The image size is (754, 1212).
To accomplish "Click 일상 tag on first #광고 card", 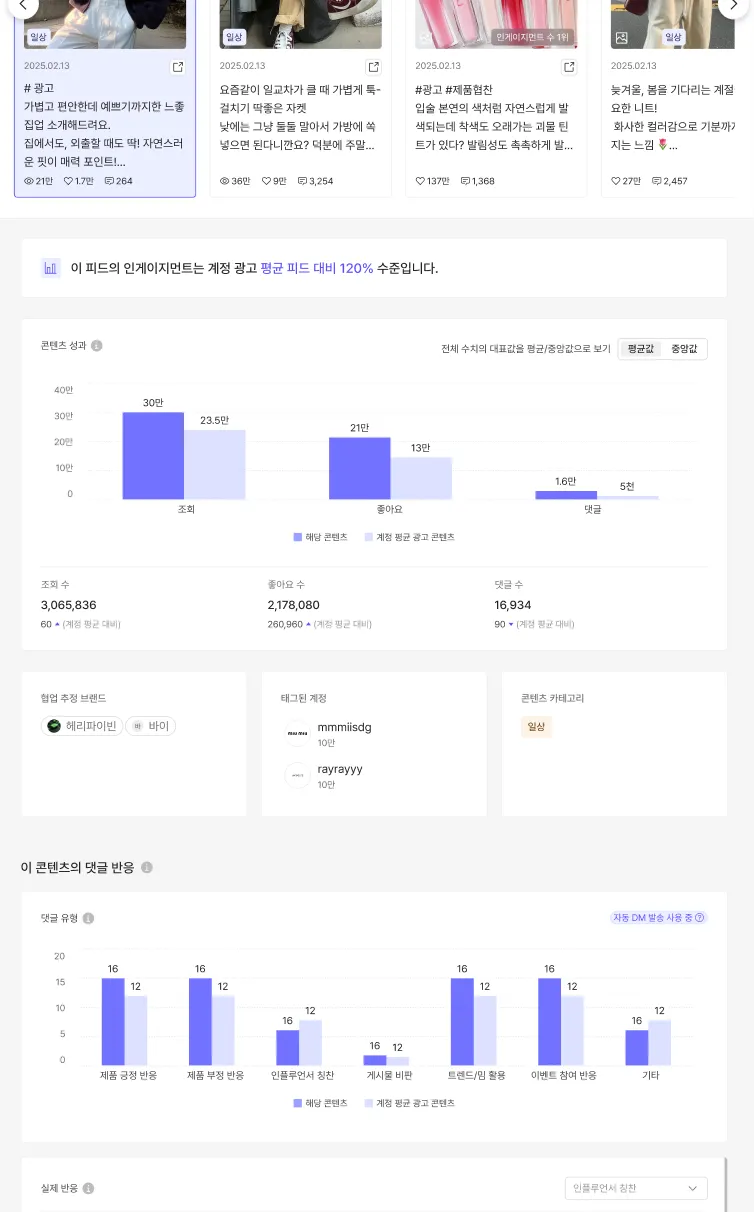I will coord(38,37).
